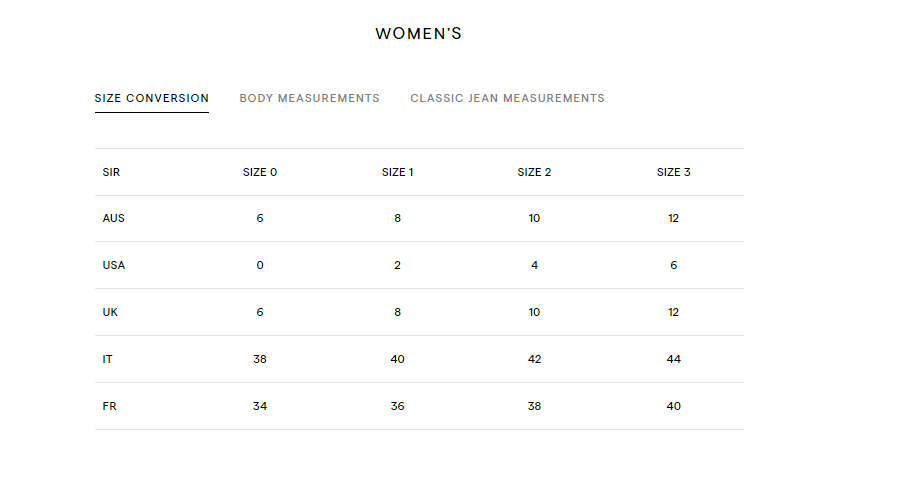Image resolution: width=905 pixels, height=499 pixels.
Task: Select the IT row label
Action: [107, 359]
